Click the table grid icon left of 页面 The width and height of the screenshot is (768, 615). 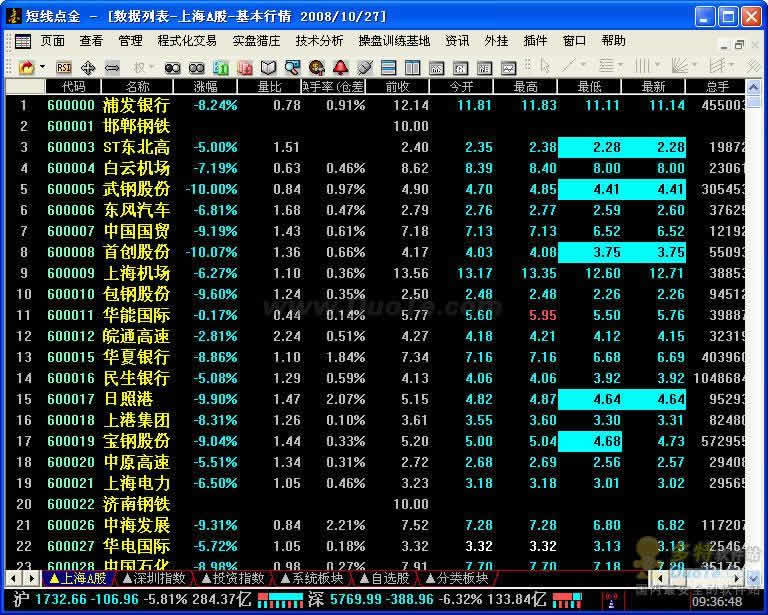[23, 41]
